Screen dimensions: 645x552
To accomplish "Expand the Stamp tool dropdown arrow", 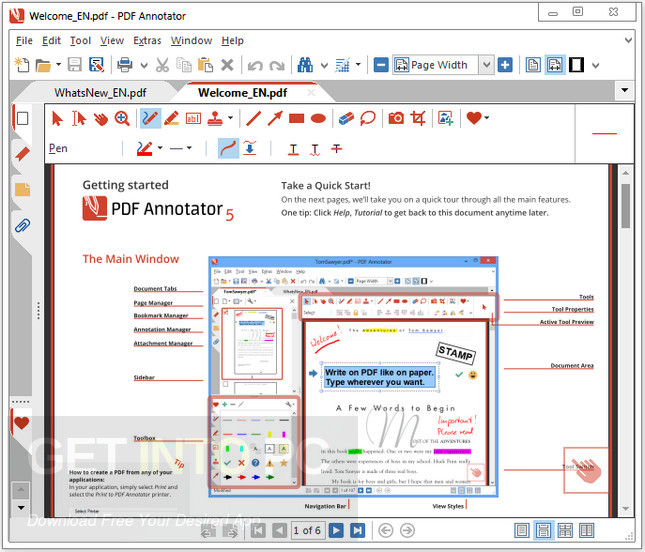I will coord(230,118).
